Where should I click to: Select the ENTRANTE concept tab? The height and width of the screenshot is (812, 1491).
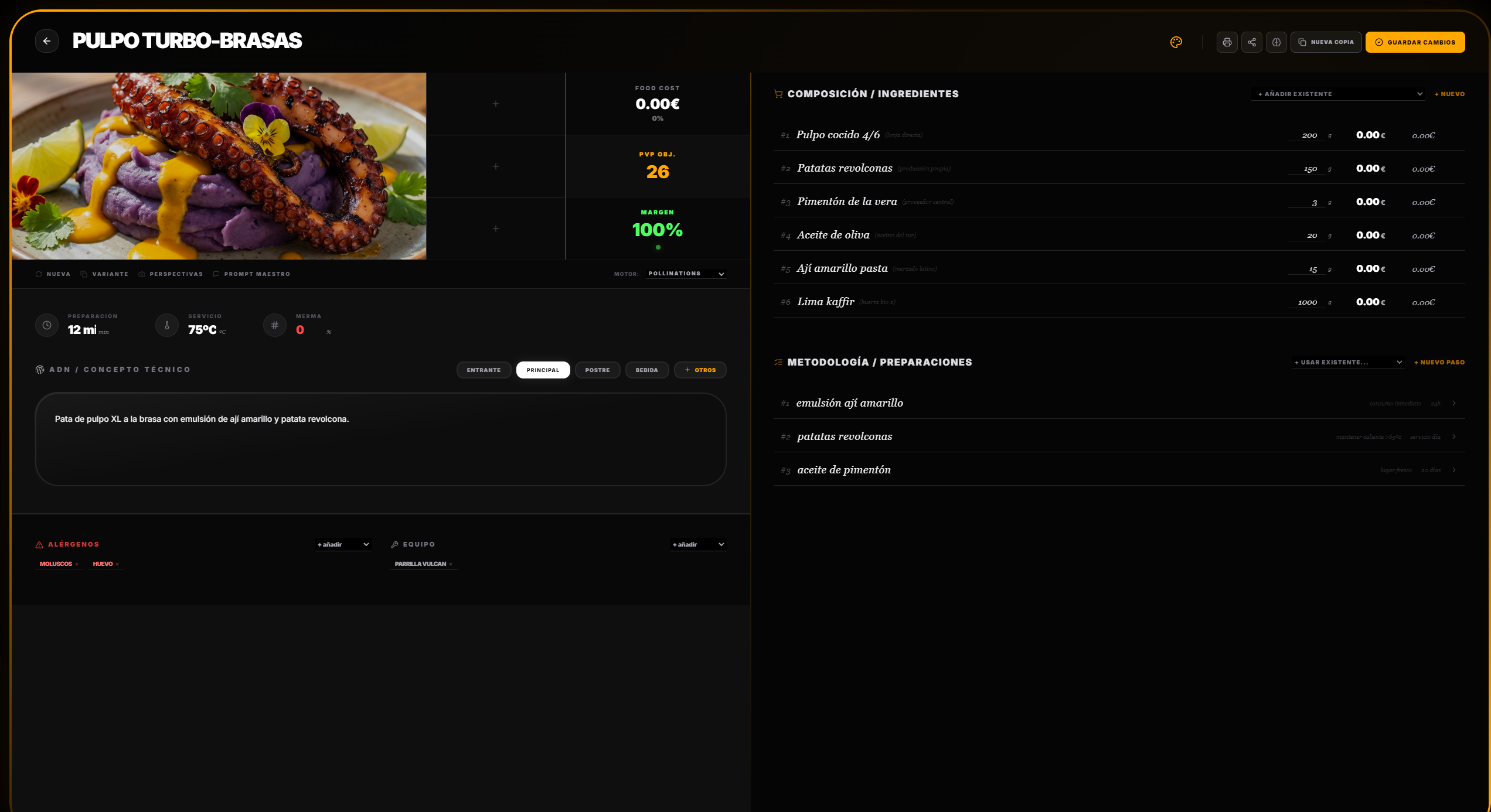[x=484, y=370]
